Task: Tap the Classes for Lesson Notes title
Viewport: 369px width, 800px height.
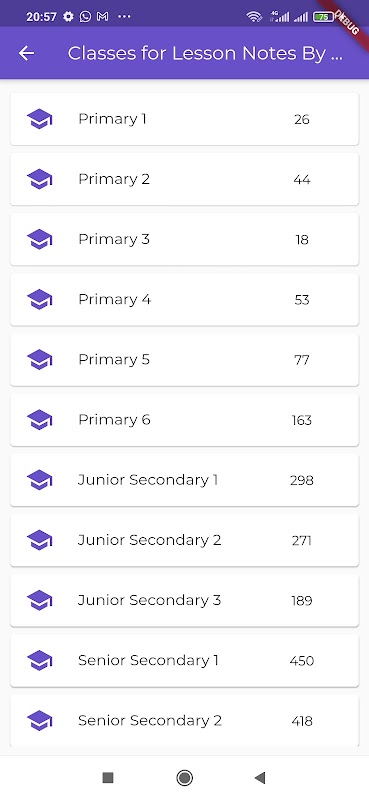Action: pyautogui.click(x=205, y=54)
